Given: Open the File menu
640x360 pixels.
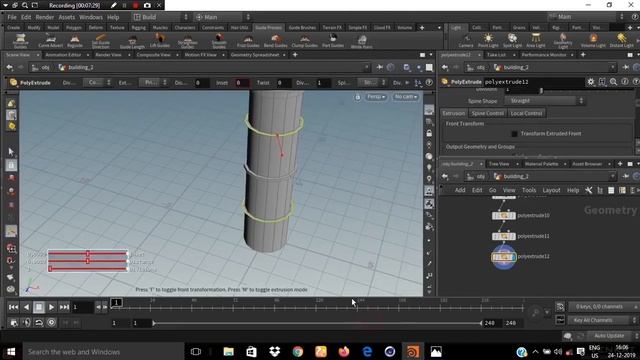Looking at the screenshot, I should tap(12, 17).
